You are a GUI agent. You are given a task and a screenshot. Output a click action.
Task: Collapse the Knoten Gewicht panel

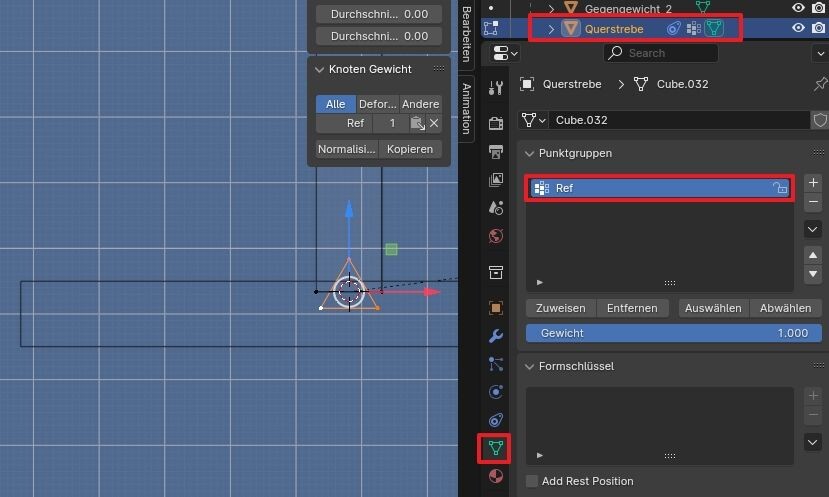click(319, 69)
